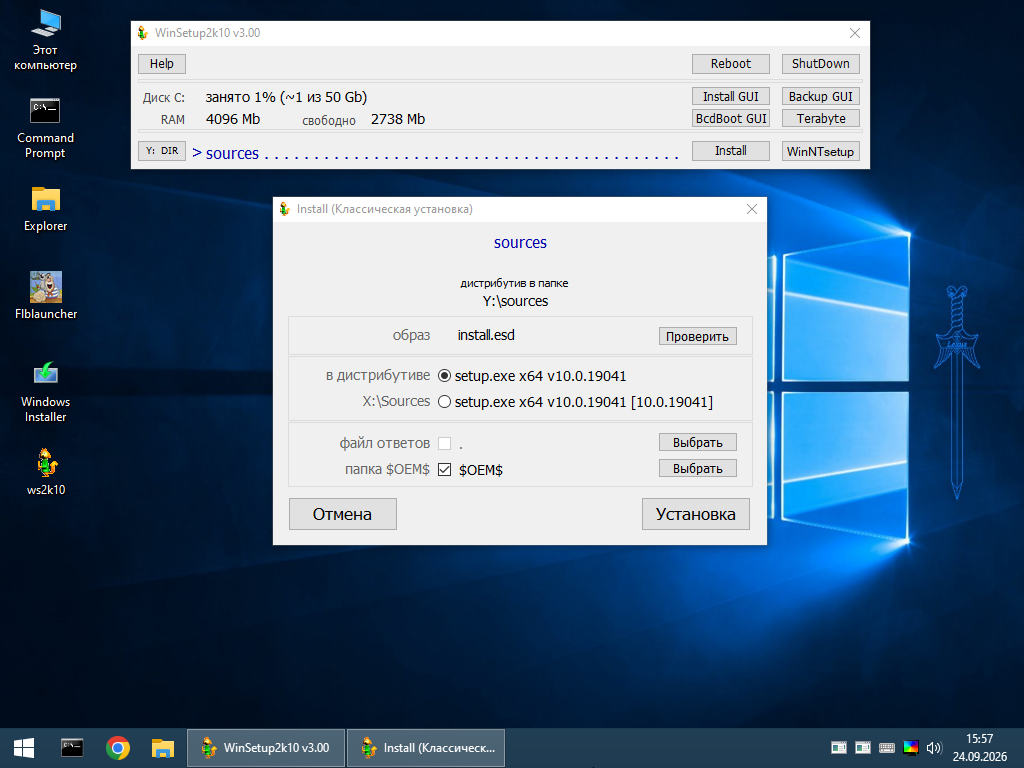
Task: Launch WinNTsetup from WinSetup2k10
Action: click(x=821, y=151)
